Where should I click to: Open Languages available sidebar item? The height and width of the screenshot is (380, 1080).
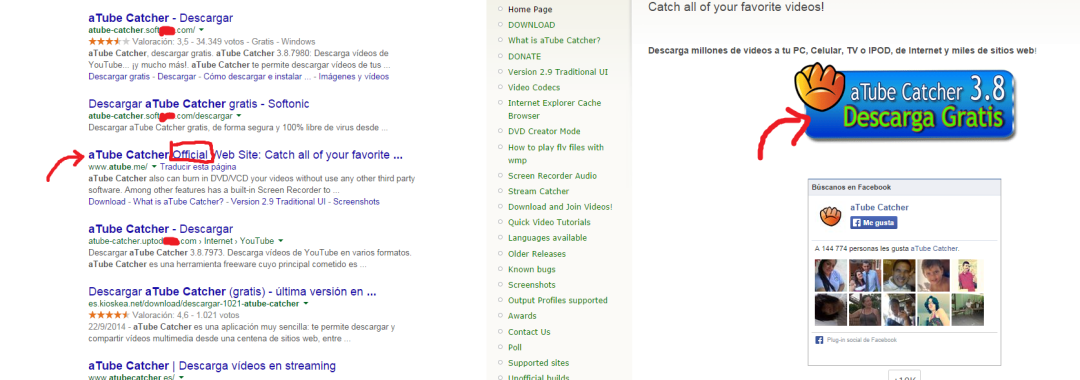[x=548, y=238]
